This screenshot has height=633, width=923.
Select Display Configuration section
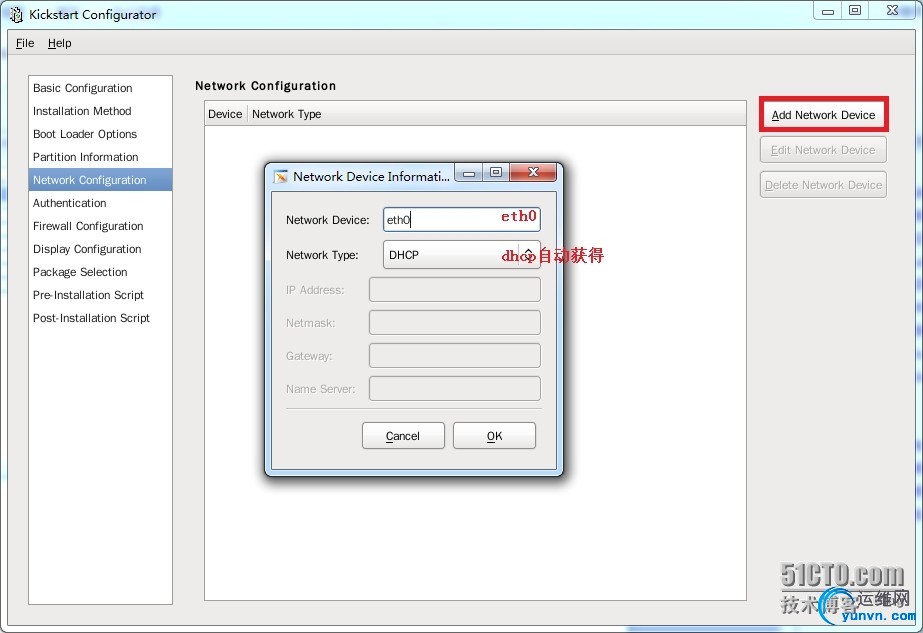[100, 248]
